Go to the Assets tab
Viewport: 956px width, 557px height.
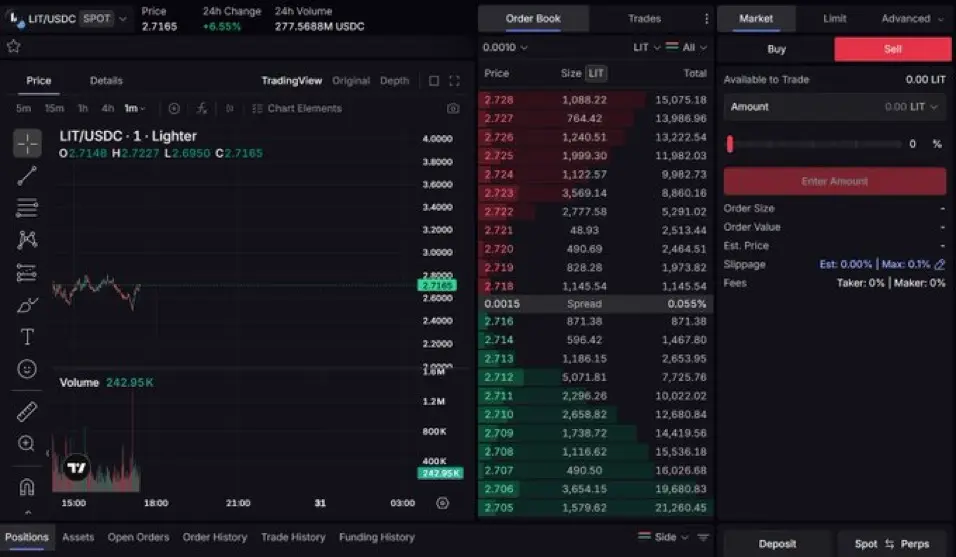(78, 537)
